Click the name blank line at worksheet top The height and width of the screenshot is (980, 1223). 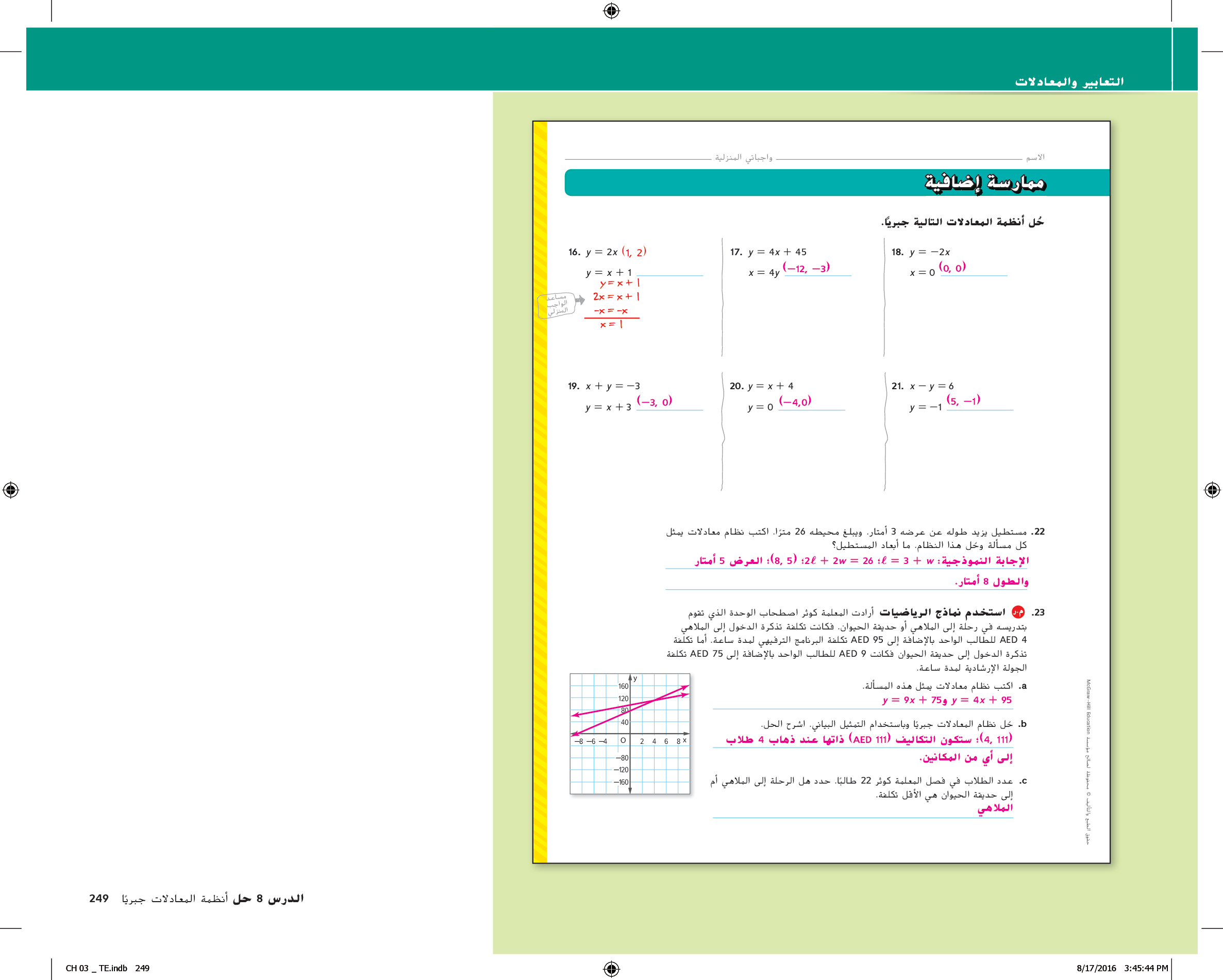coord(898,159)
